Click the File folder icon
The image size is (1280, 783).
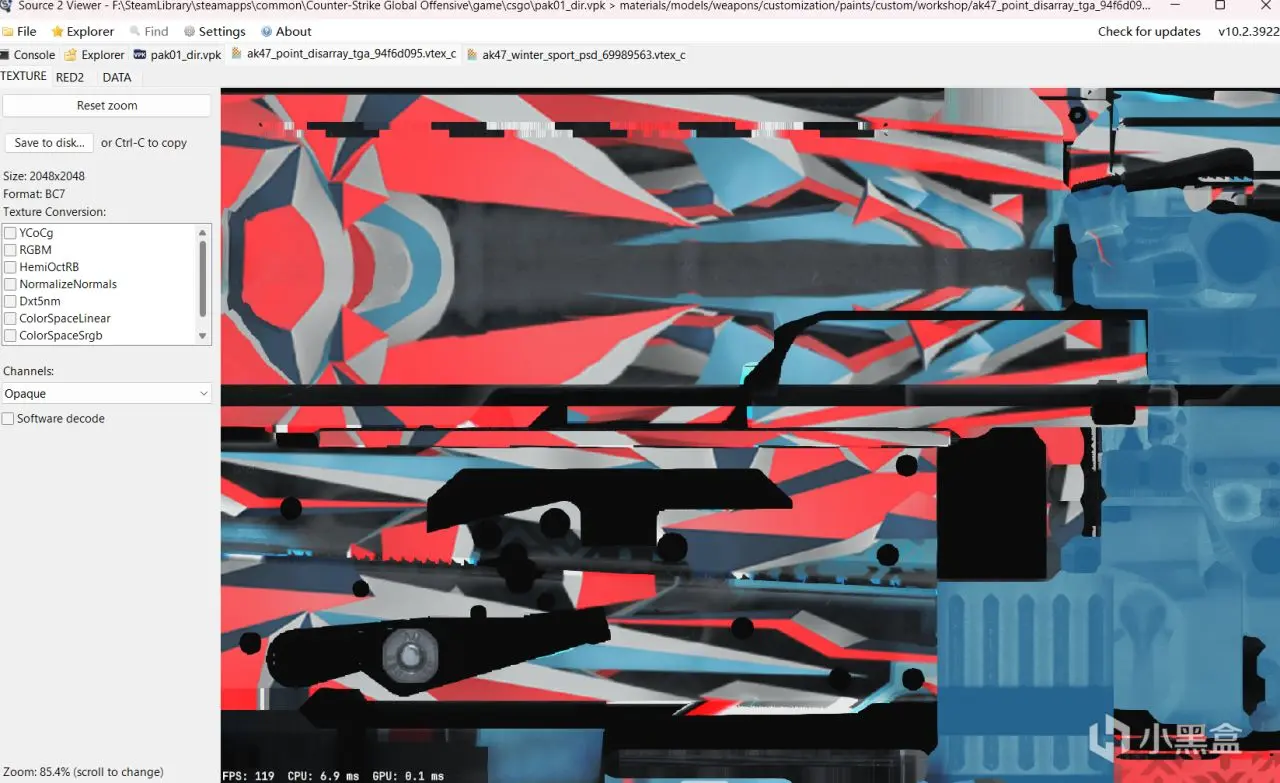[8, 32]
